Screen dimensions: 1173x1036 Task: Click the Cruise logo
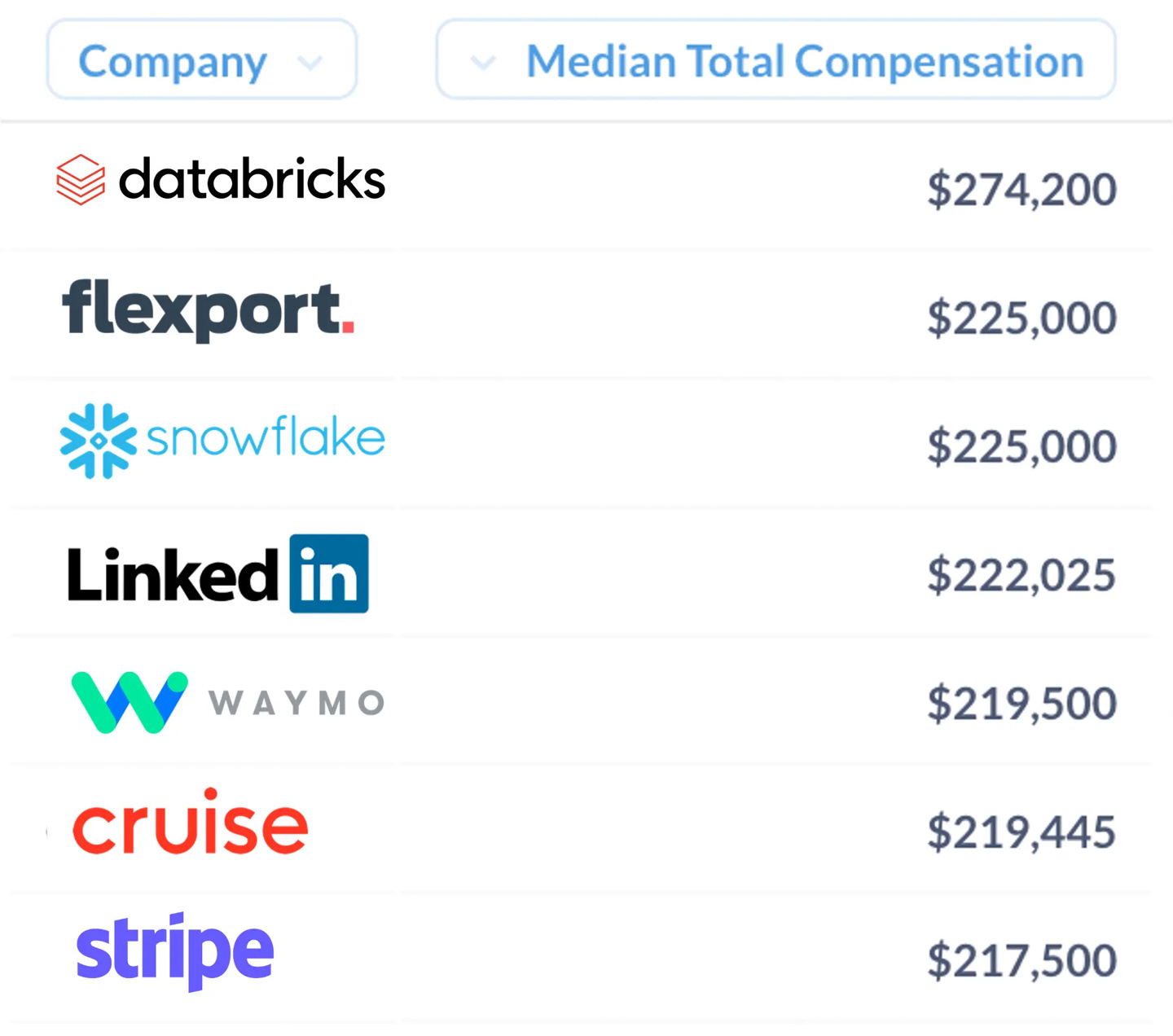point(191,824)
